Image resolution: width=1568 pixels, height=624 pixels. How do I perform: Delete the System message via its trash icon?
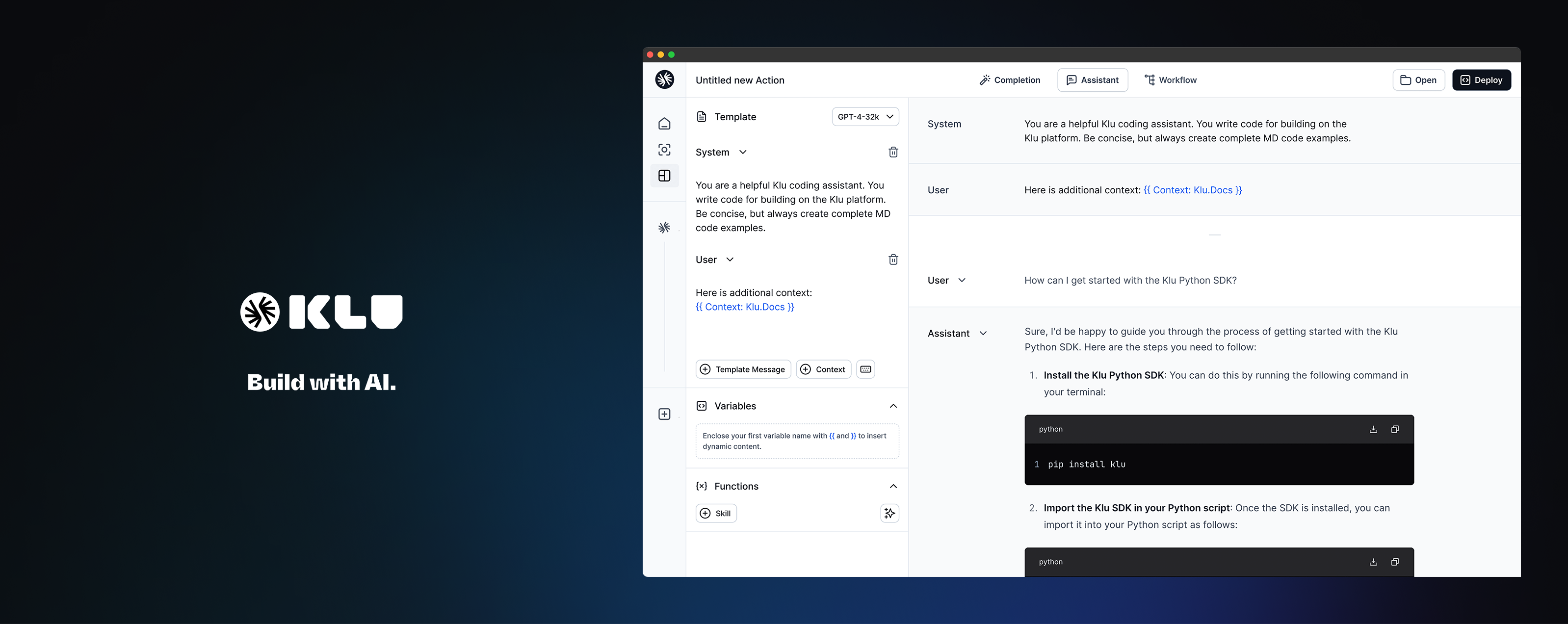click(893, 152)
